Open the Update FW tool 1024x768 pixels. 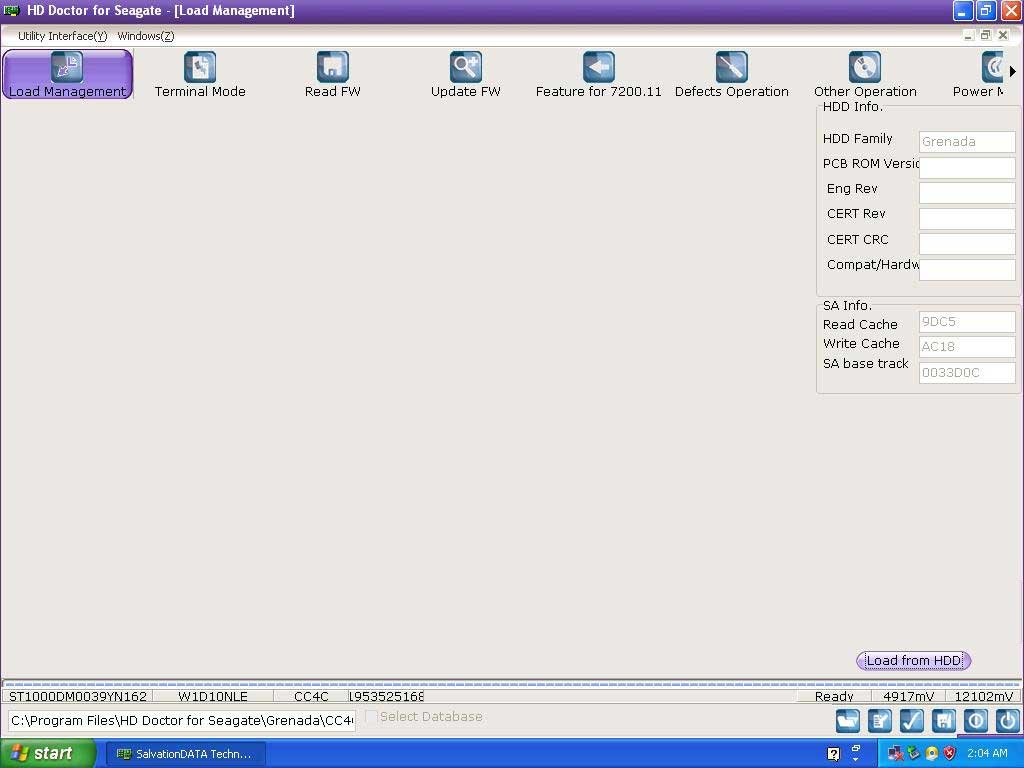[x=466, y=74]
